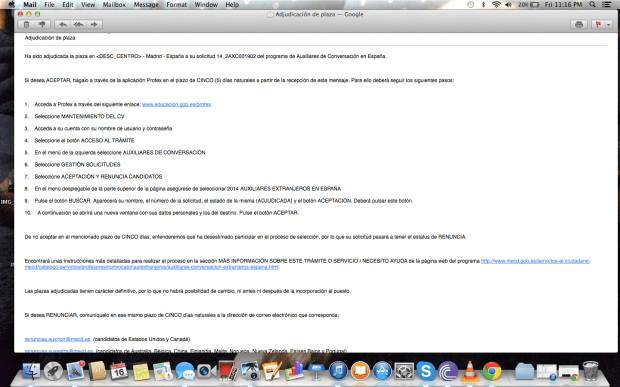Open iBooks from the Dock
The width and height of the screenshot is (620, 387).
pos(360,371)
